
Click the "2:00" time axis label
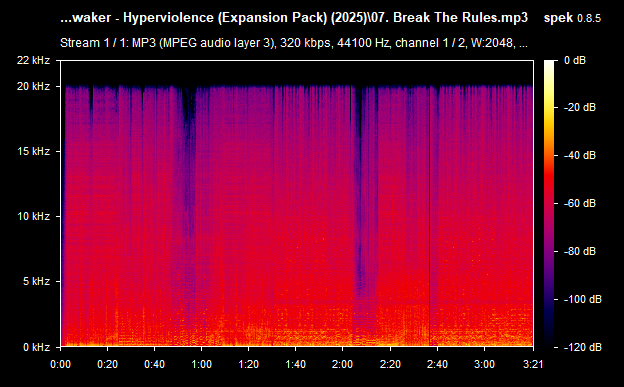coord(343,364)
